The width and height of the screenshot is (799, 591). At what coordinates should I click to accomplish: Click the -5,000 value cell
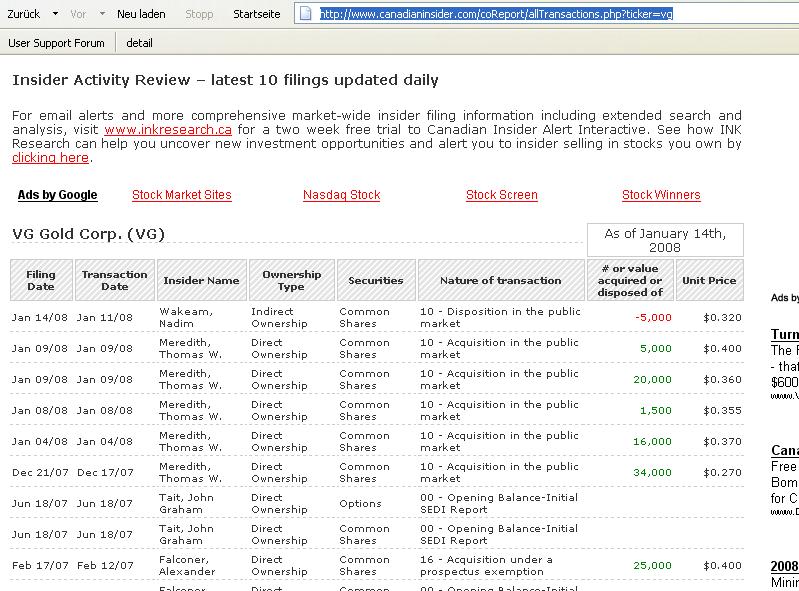653,317
